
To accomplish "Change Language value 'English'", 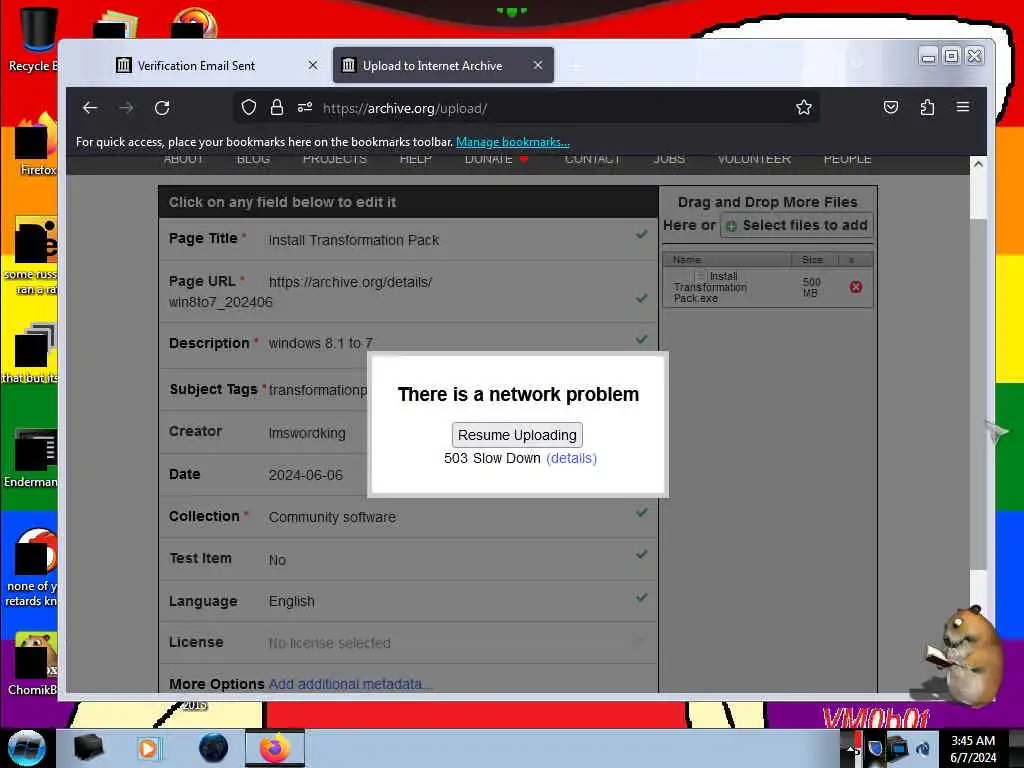I will coord(291,601).
